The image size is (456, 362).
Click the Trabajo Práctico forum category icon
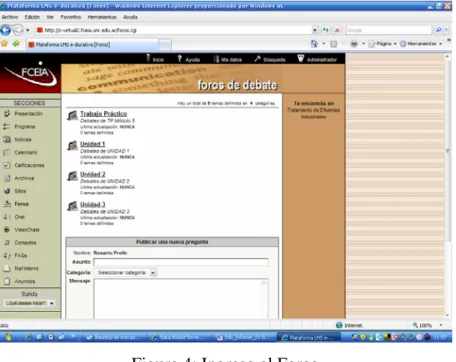click(72, 115)
